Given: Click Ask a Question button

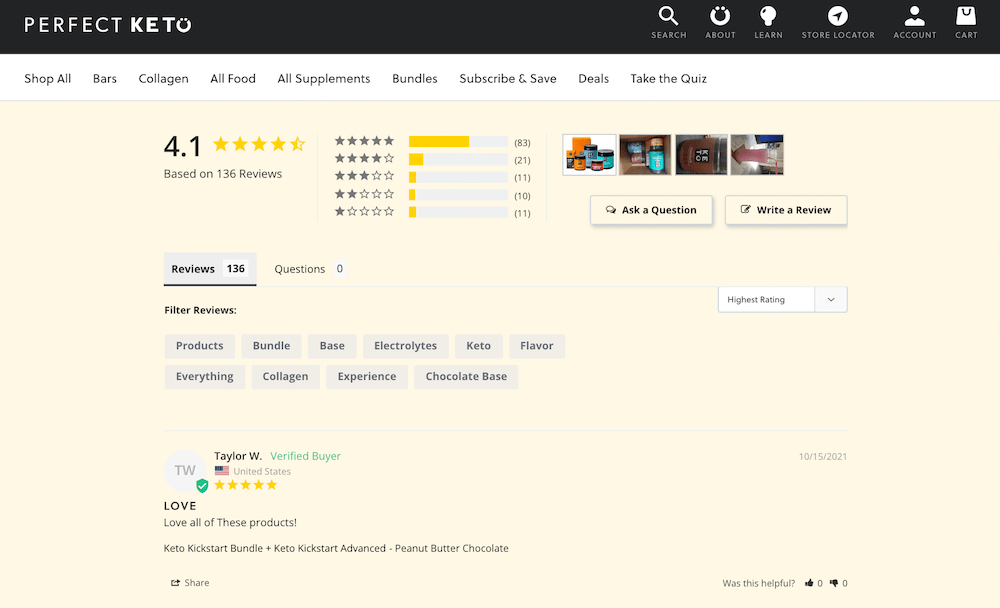Looking at the screenshot, I should tap(651, 210).
